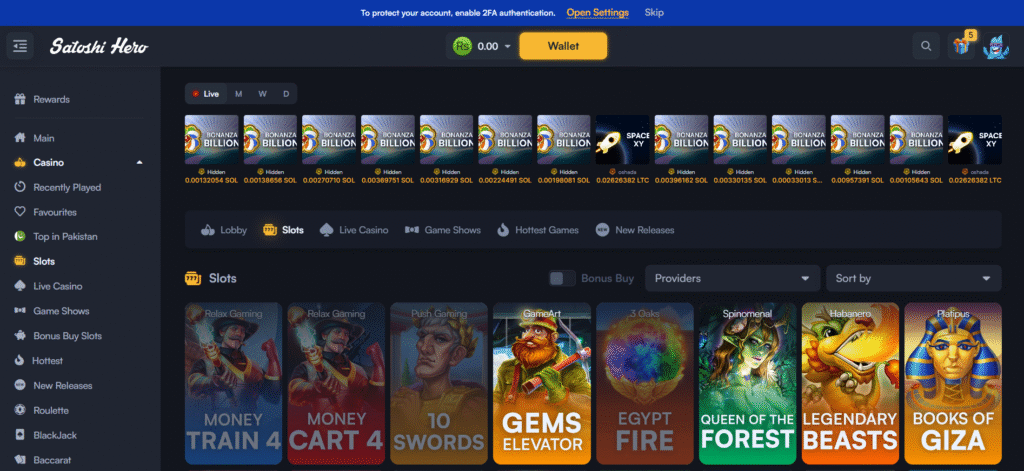This screenshot has height=471, width=1024.
Task: Open the Money Cart 4 game card
Action: coord(336,383)
